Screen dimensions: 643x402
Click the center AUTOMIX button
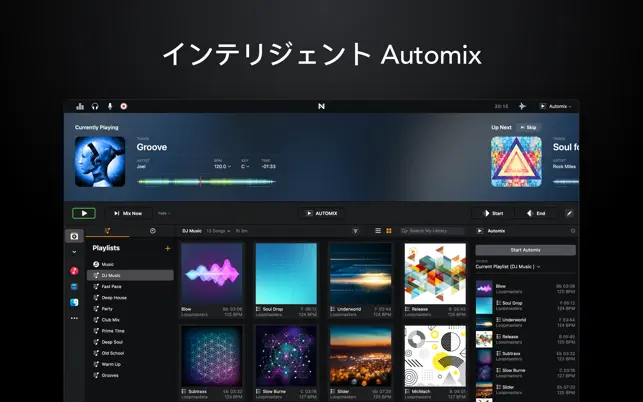322,213
